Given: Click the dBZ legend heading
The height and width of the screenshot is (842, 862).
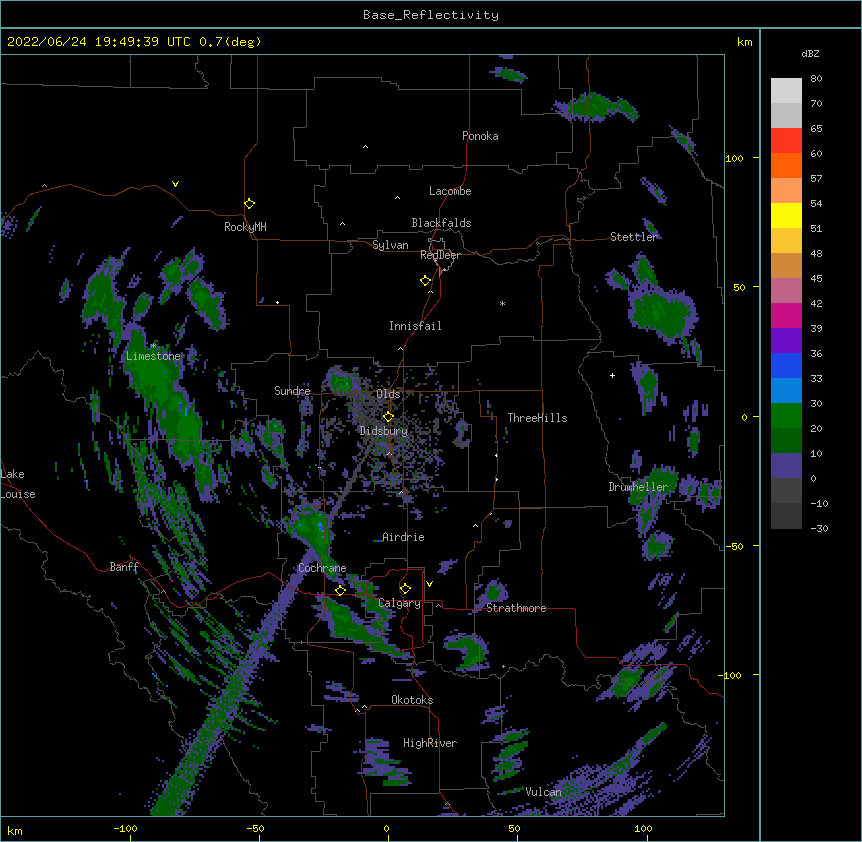Looking at the screenshot, I should click(x=810, y=54).
